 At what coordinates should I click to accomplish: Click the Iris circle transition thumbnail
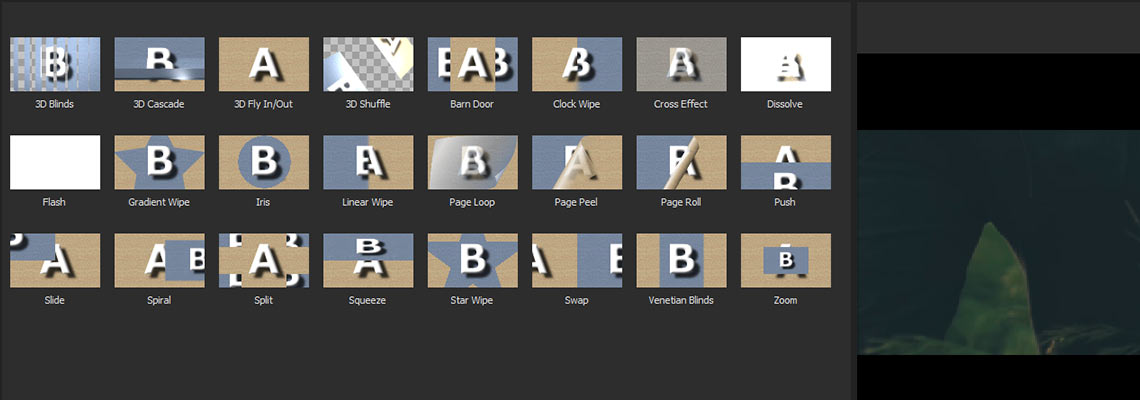point(264,162)
